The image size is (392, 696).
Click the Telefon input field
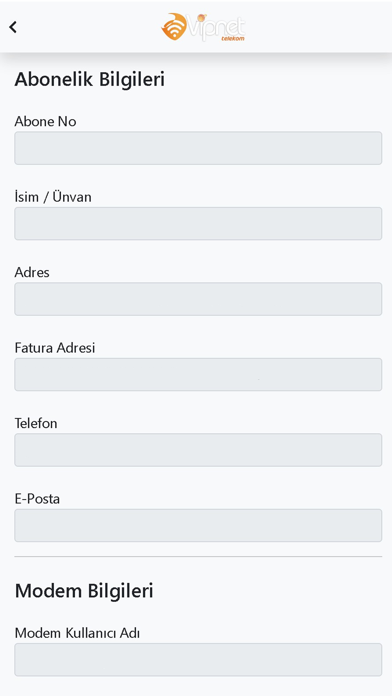pyautogui.click(x=198, y=450)
